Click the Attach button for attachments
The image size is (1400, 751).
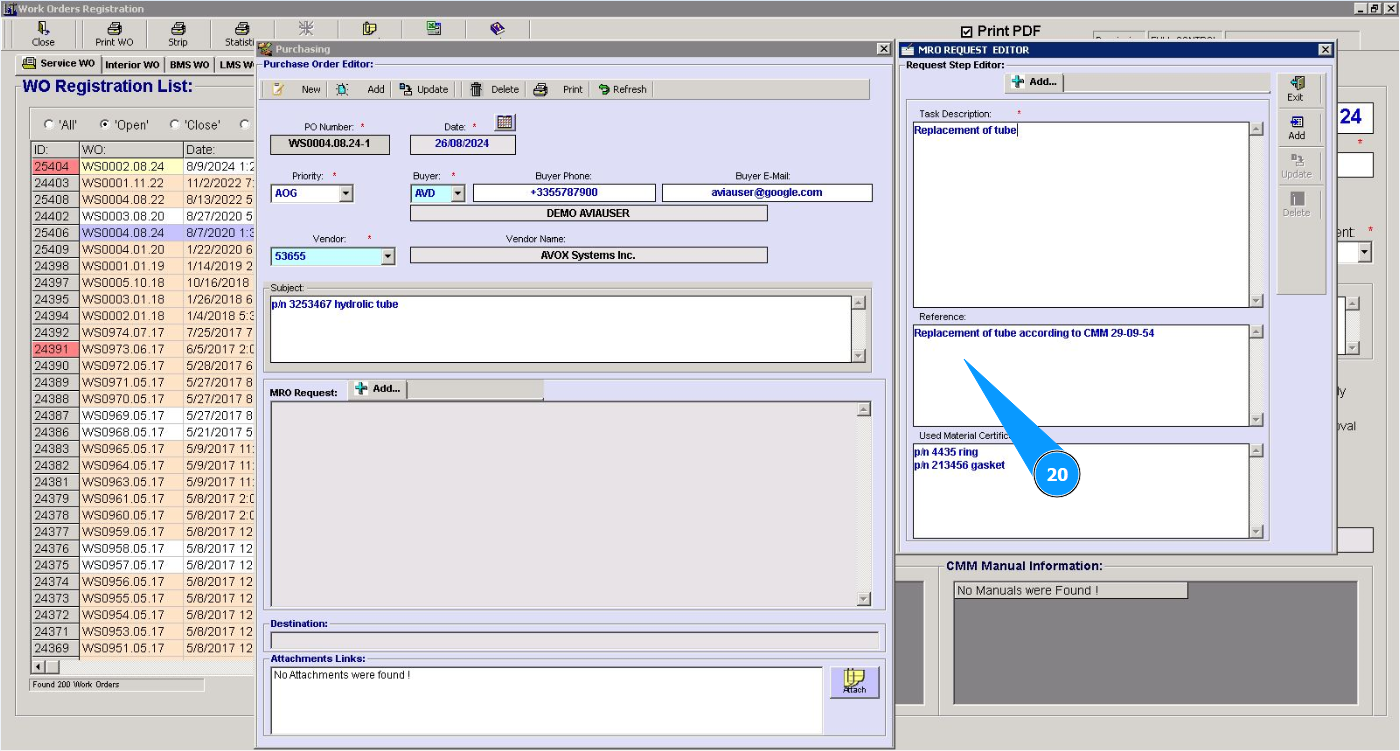pos(854,682)
